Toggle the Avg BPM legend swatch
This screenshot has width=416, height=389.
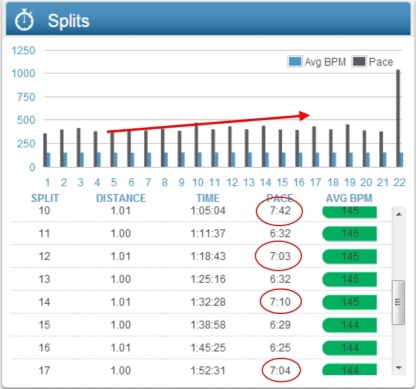[x=295, y=62]
